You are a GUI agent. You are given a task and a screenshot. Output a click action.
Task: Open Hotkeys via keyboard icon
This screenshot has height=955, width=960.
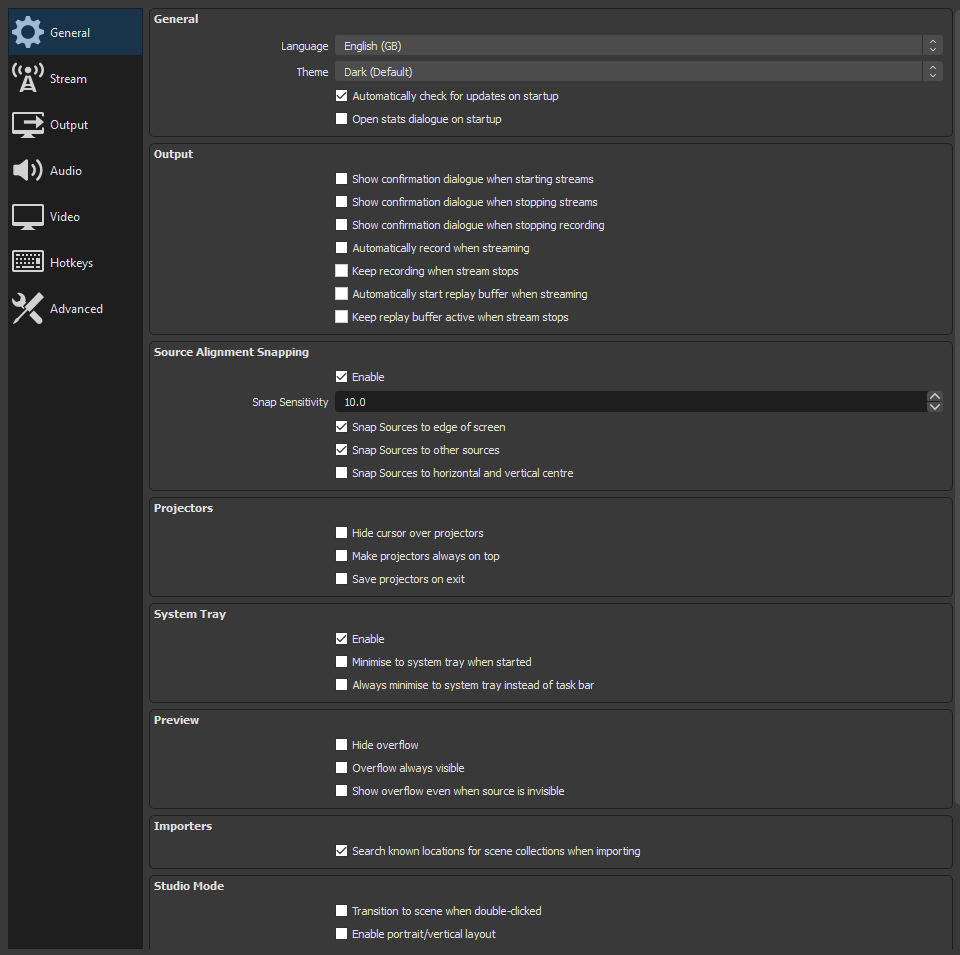point(28,262)
